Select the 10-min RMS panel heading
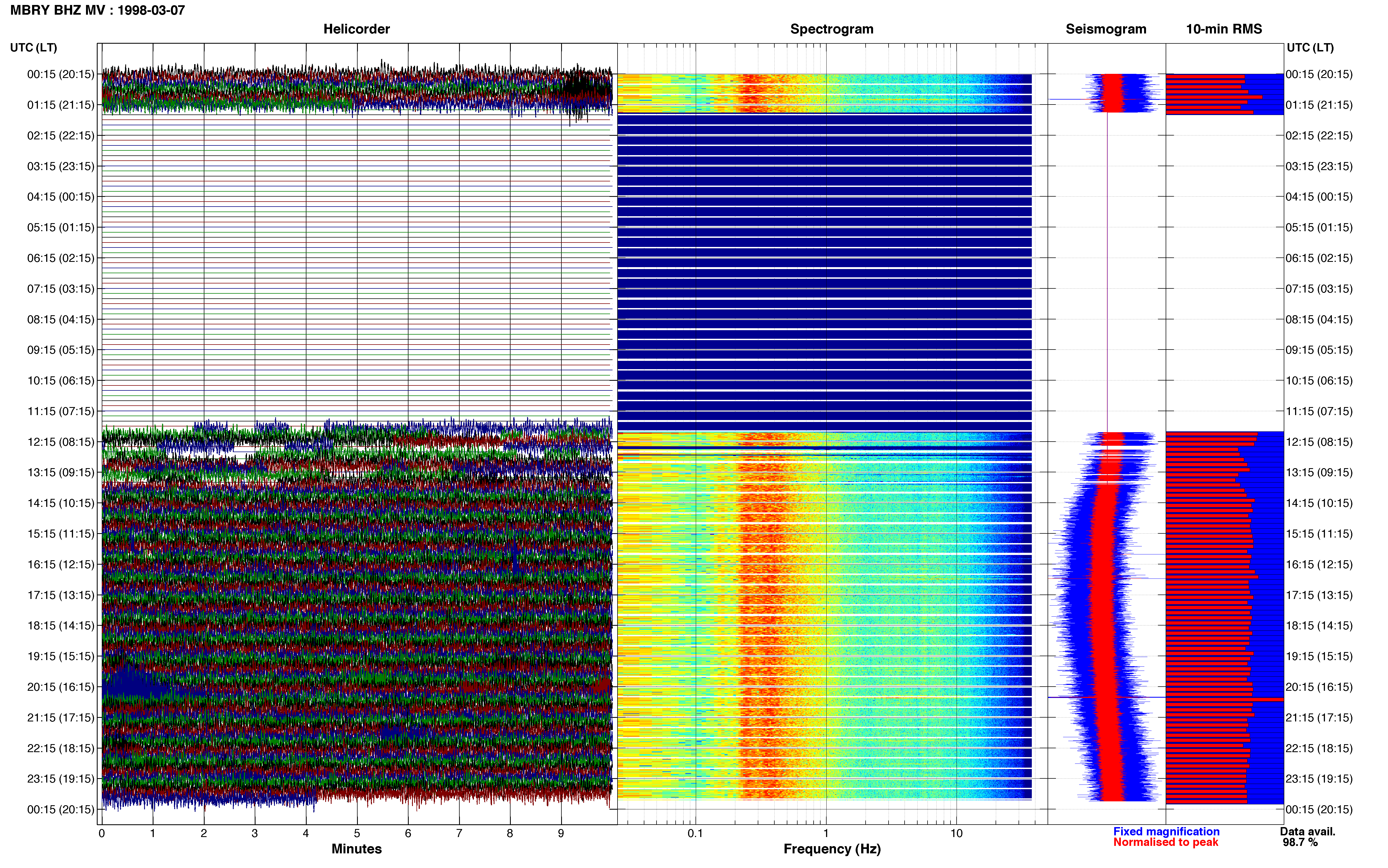 (x=1224, y=29)
